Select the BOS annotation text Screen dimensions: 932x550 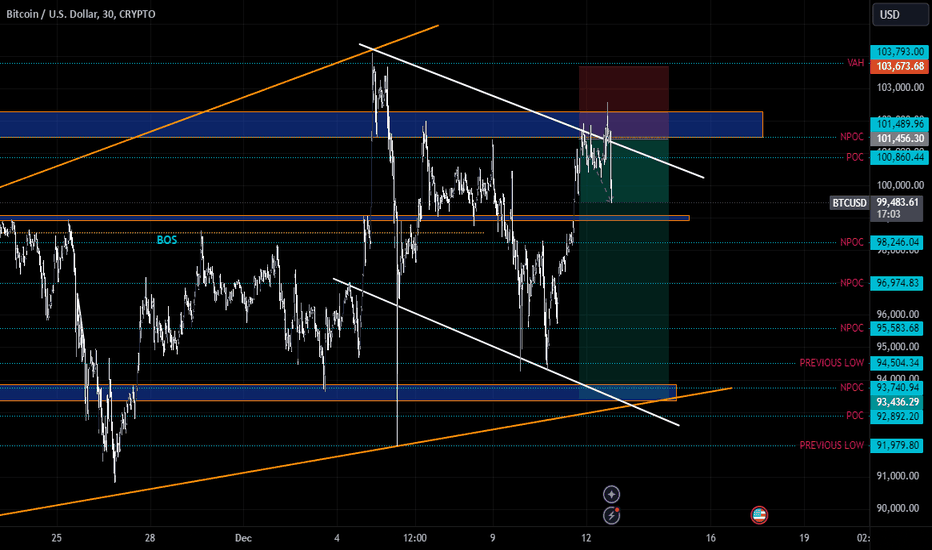(166, 240)
